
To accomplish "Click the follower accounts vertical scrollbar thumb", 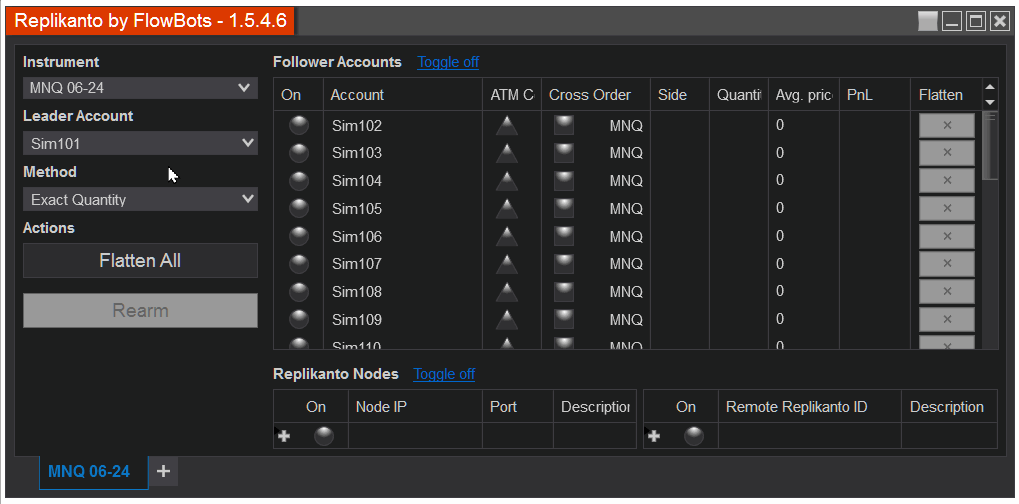I will [x=990, y=146].
